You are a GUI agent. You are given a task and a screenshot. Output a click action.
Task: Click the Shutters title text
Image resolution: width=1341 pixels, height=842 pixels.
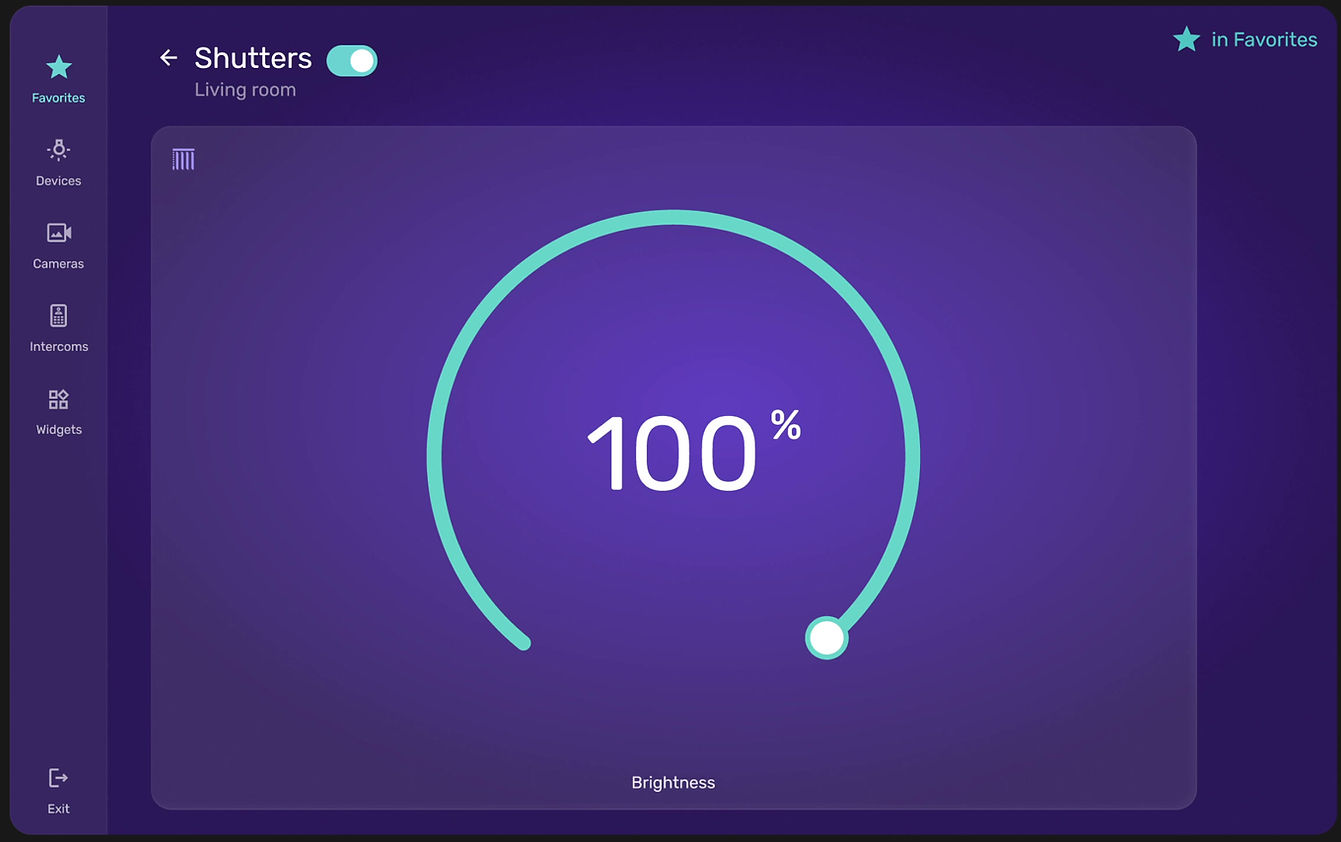click(x=253, y=58)
